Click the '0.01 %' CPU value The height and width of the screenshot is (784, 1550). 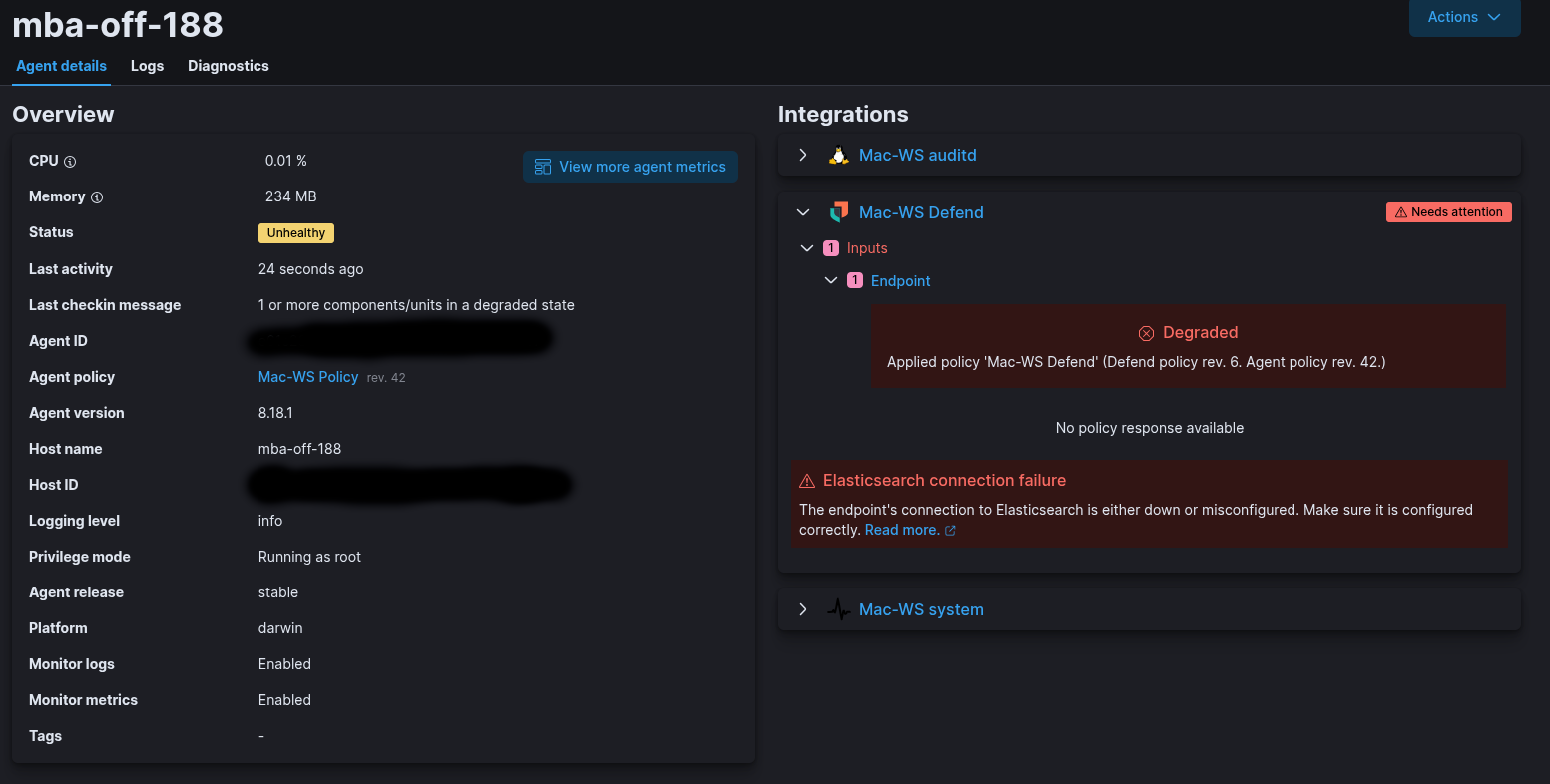[x=286, y=161]
